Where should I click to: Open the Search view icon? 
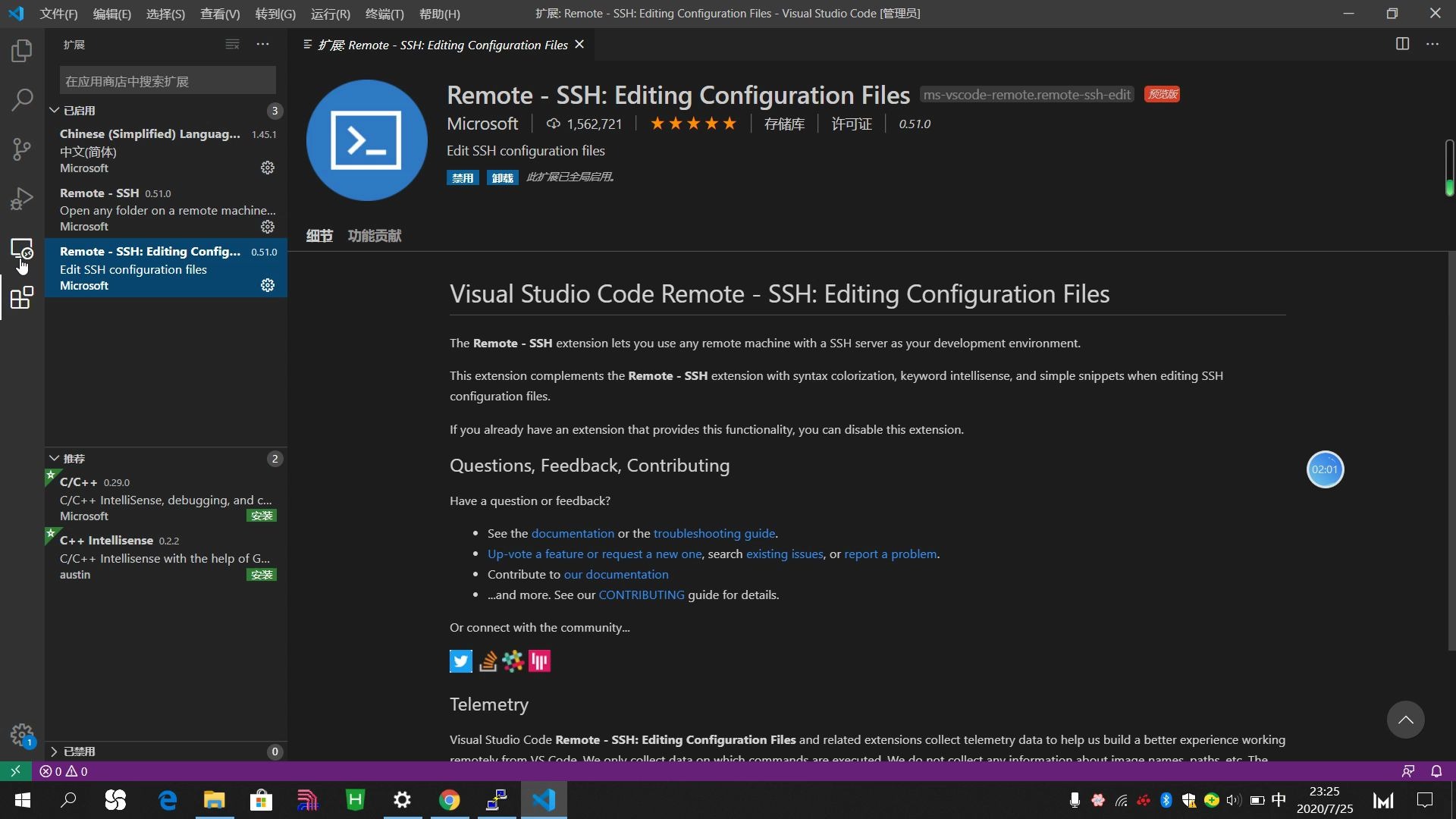click(22, 99)
